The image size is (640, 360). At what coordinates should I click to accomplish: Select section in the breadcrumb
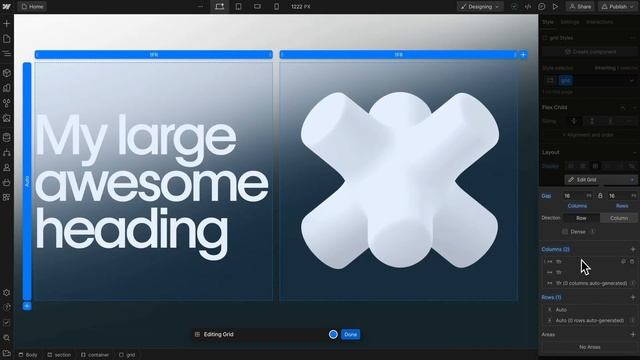pyautogui.click(x=59, y=355)
